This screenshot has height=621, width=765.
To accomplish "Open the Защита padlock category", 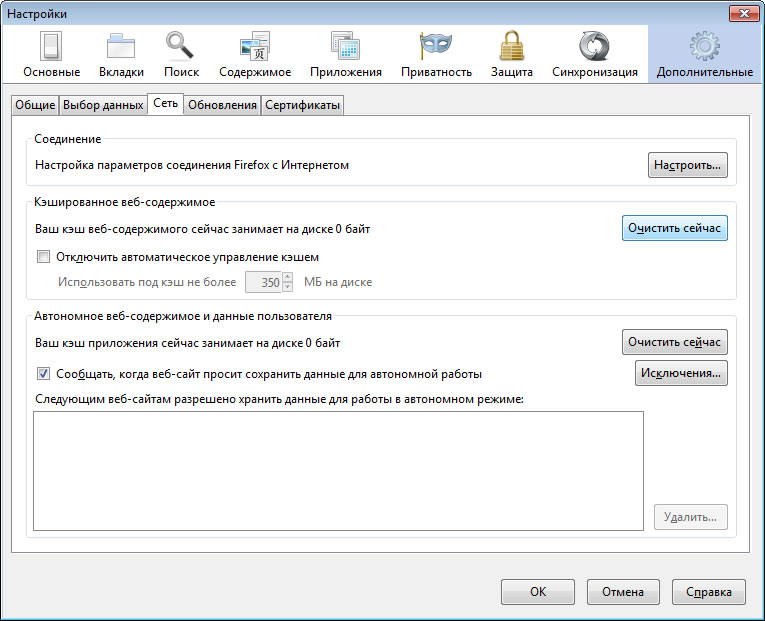I will 511,55.
